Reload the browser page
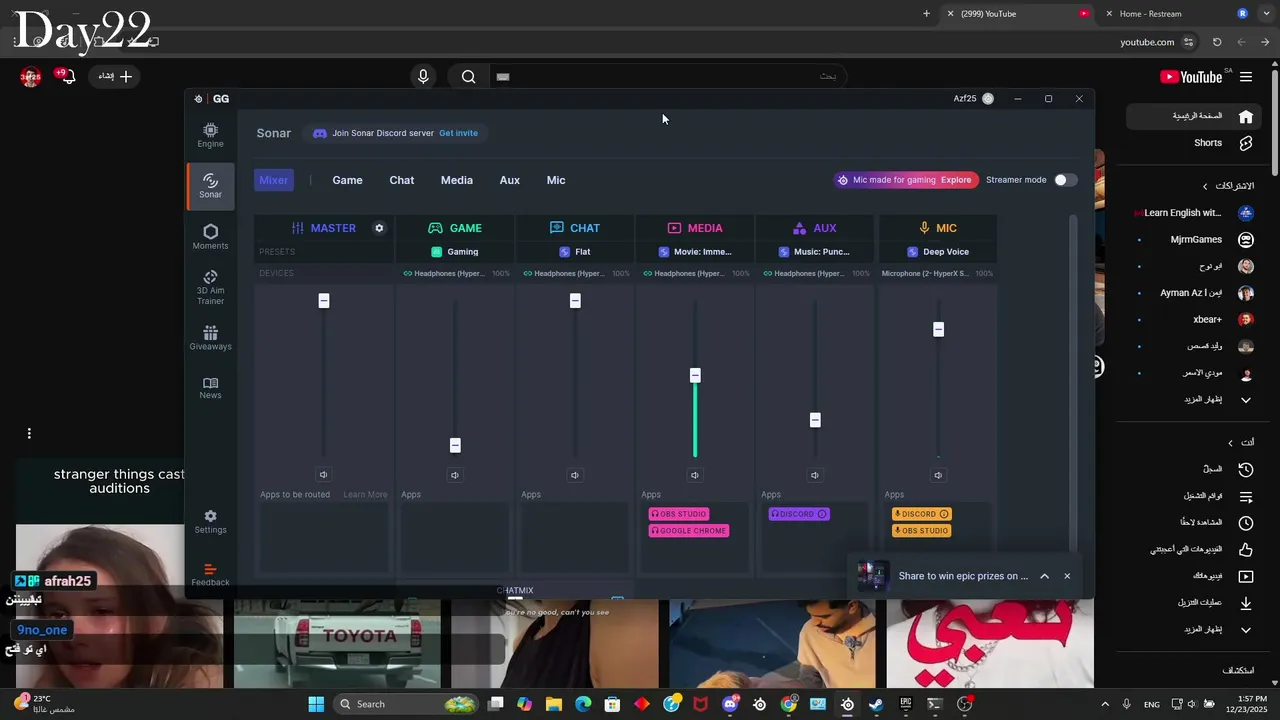The width and height of the screenshot is (1280, 720). pyautogui.click(x=1217, y=42)
